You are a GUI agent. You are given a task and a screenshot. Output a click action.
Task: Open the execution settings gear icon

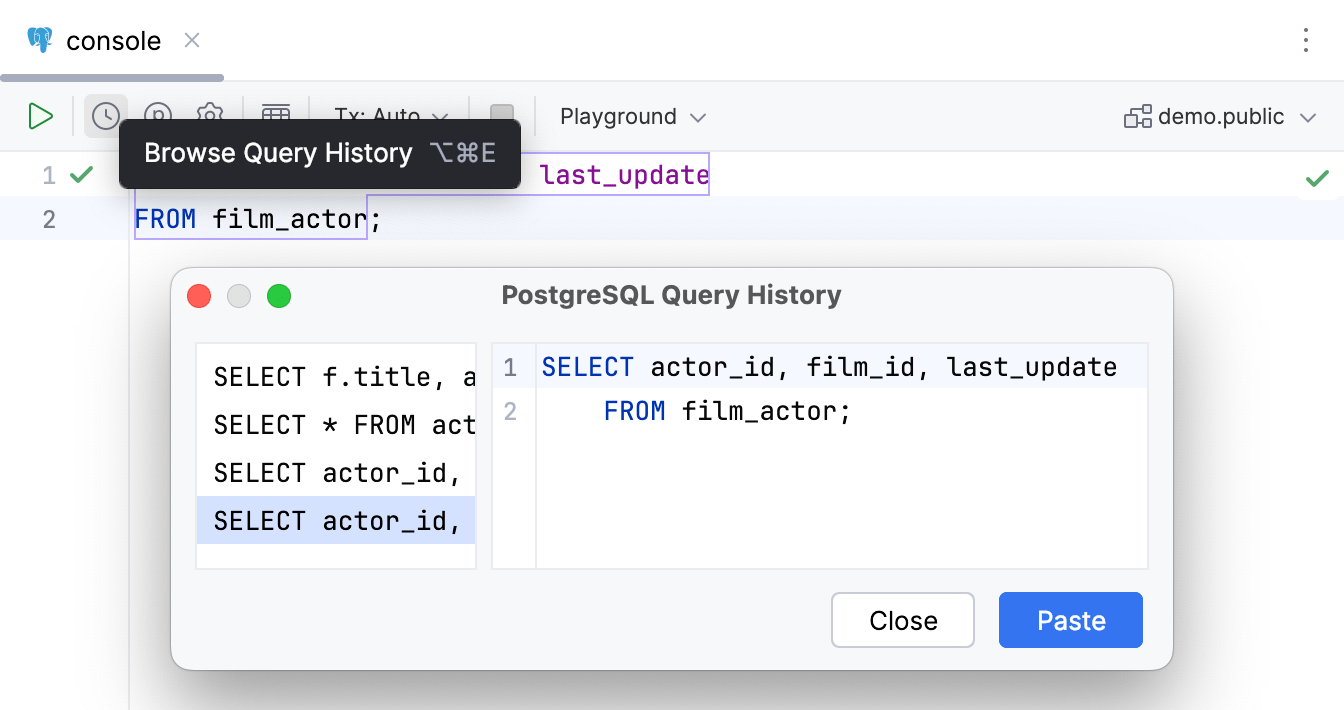point(210,116)
